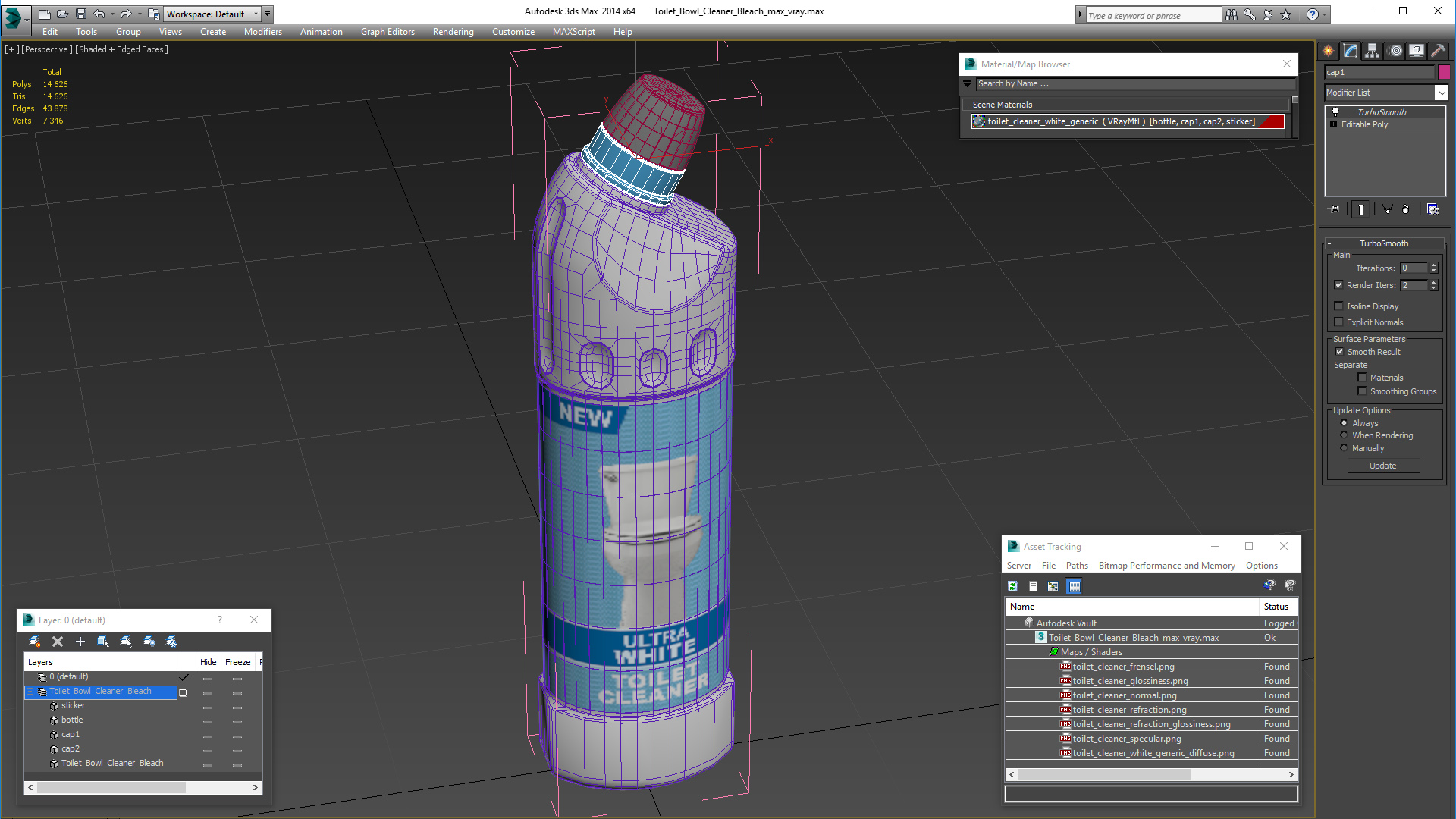Collapse Toilet_Bowl_Cleaner_Bleach layer tree
This screenshot has height=819, width=1456.
pos(30,692)
